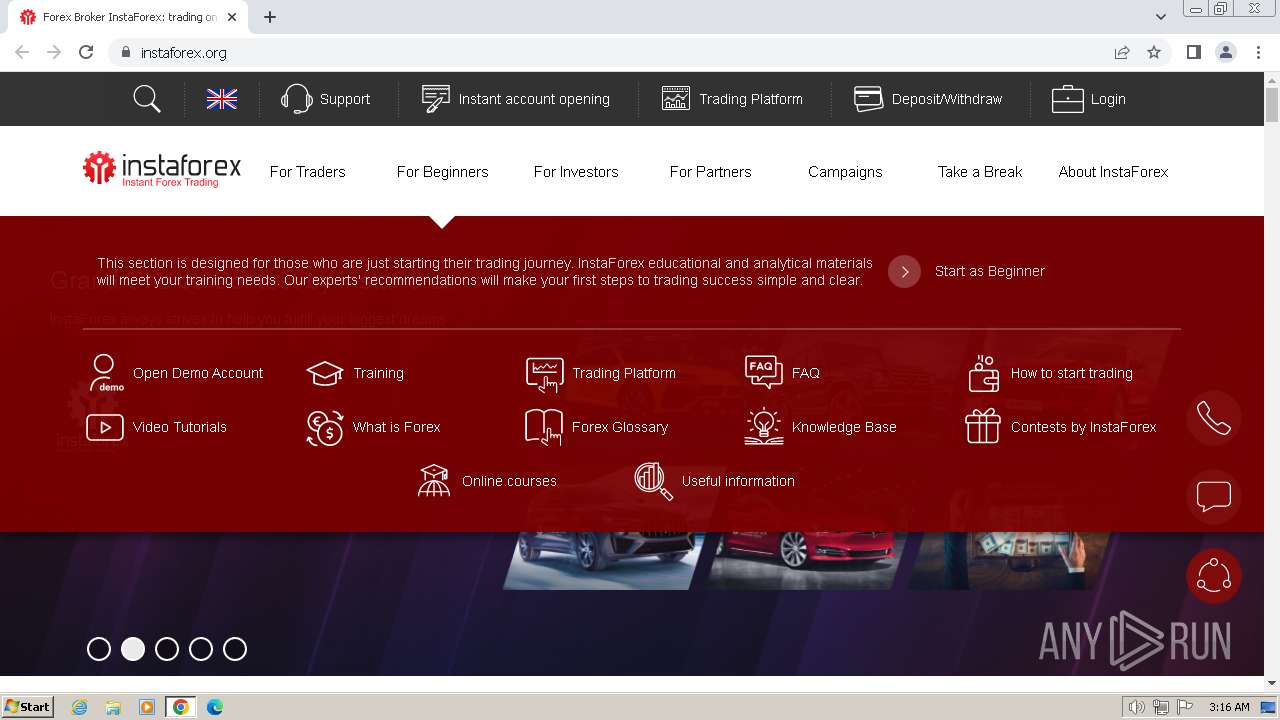Click the Forex Glossary book icon

coord(544,427)
